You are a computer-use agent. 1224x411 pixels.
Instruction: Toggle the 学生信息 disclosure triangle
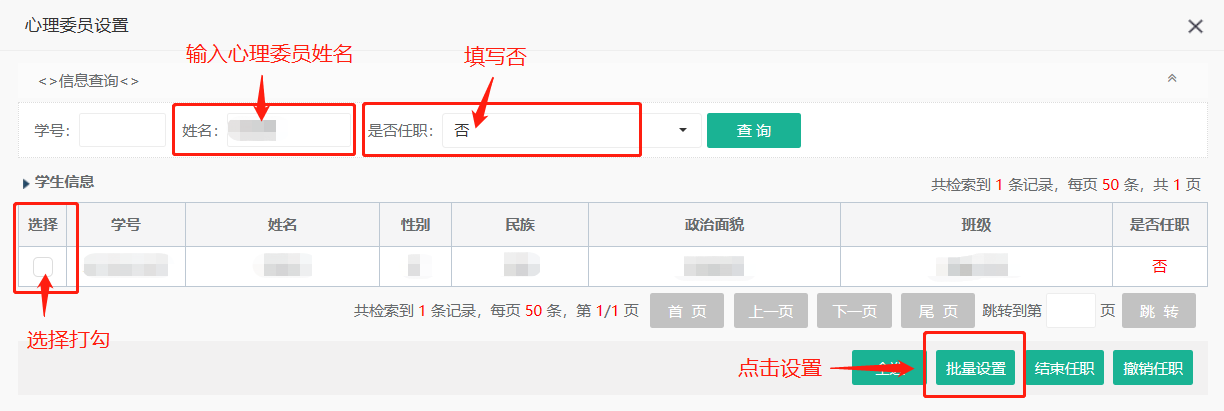[x=26, y=183]
